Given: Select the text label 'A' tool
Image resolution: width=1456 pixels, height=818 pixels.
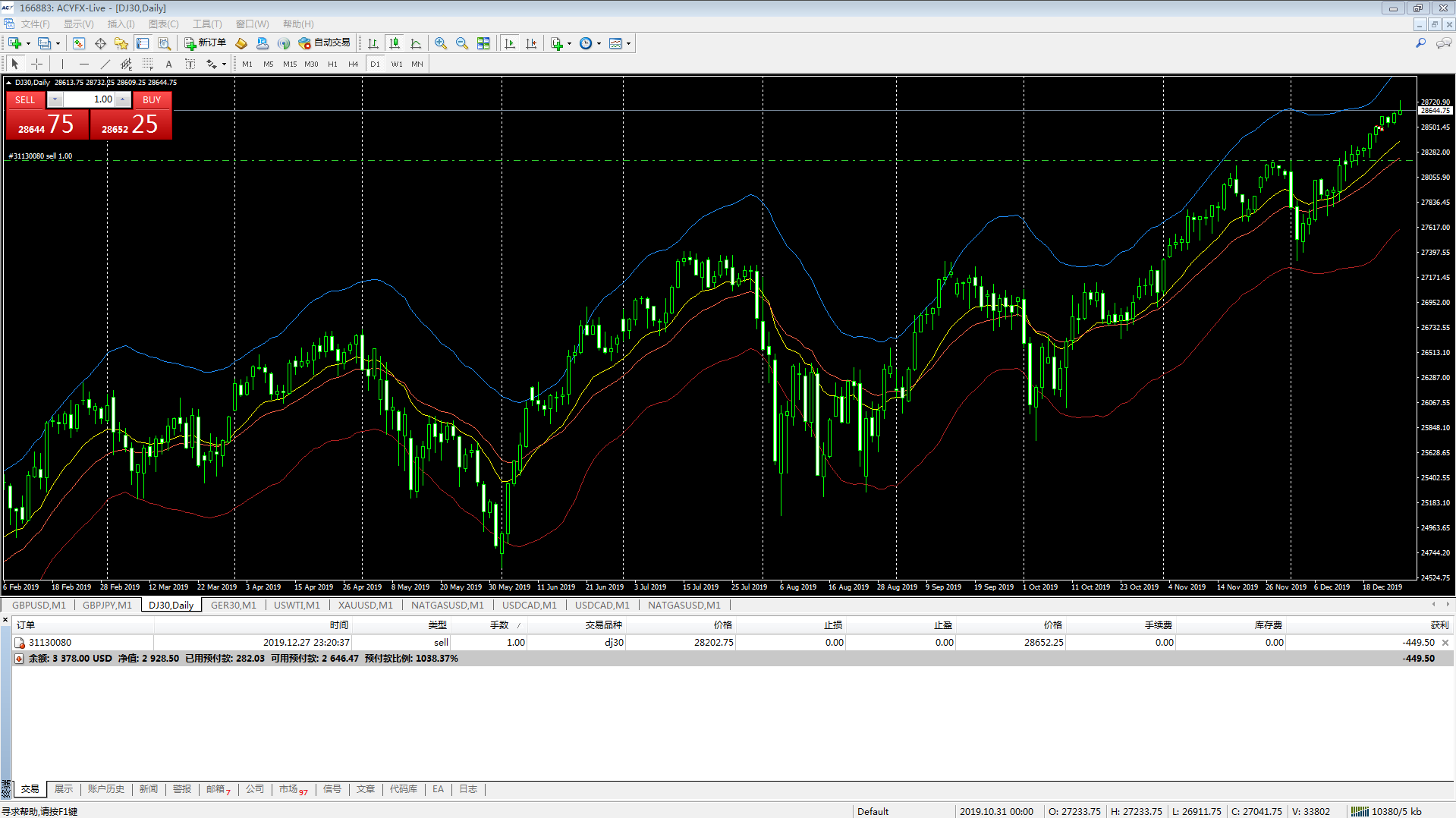Looking at the screenshot, I should click(x=168, y=64).
